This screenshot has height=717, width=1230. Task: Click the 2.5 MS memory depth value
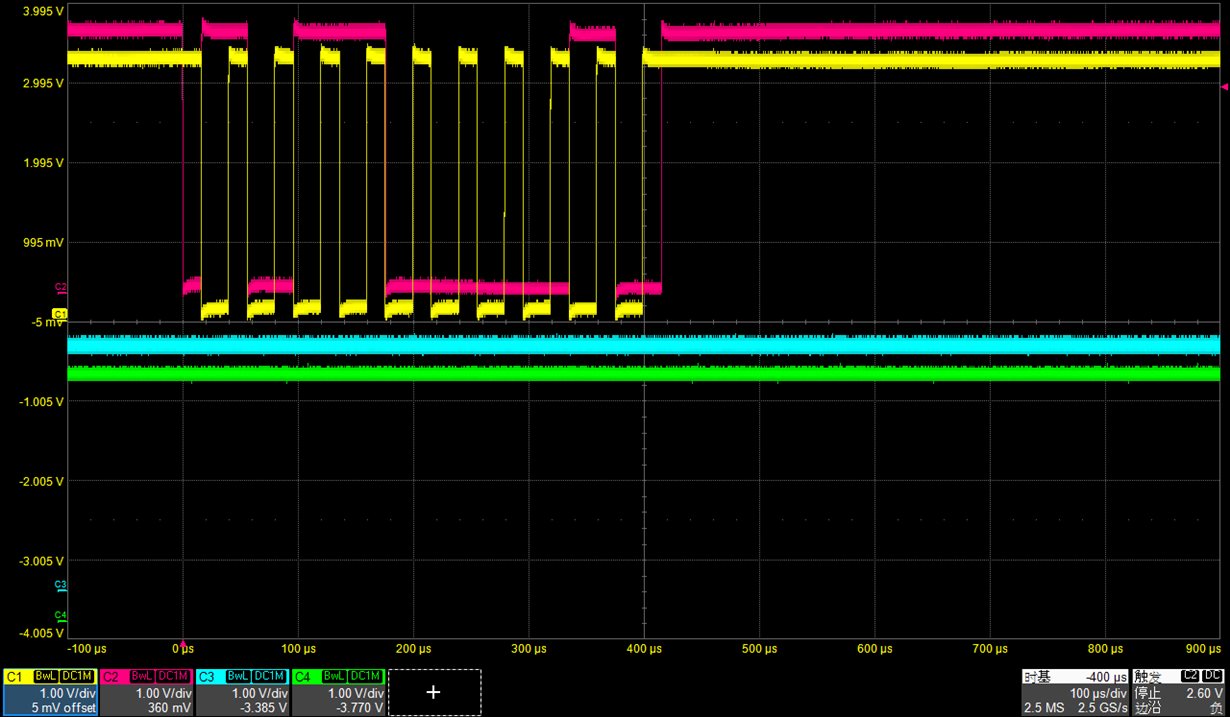pyautogui.click(x=1043, y=708)
